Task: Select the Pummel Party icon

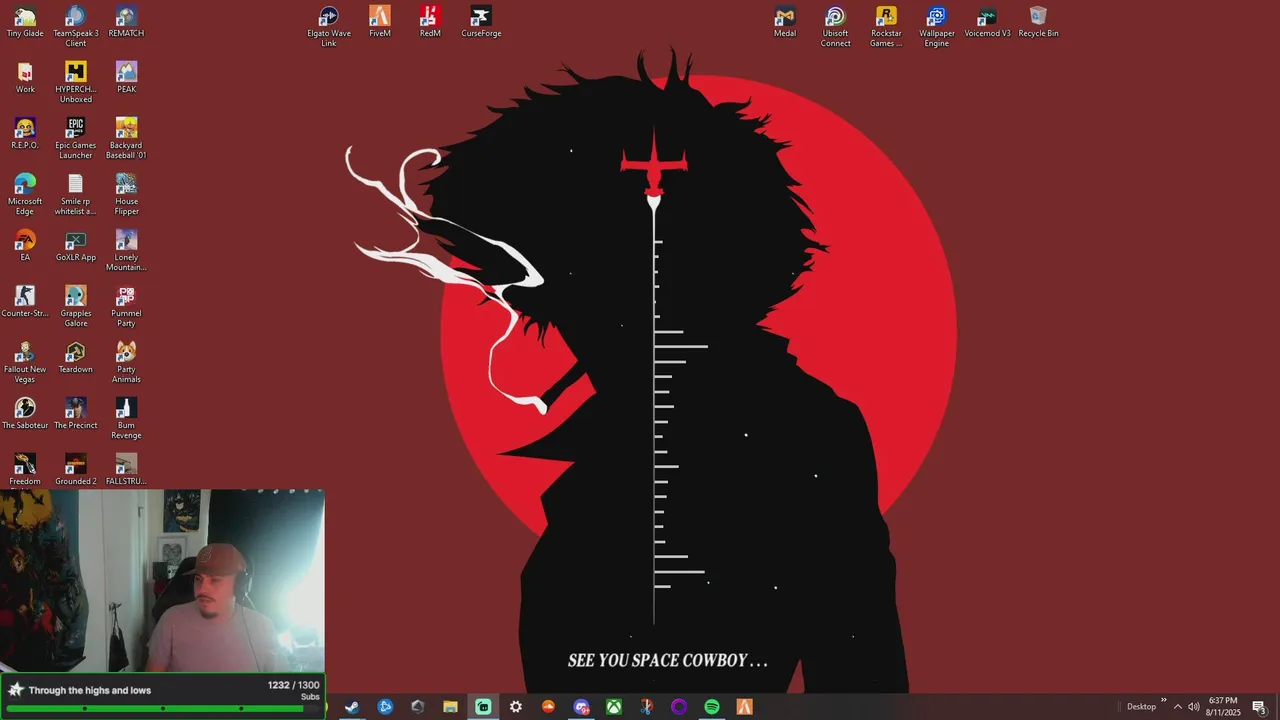Action: point(126,306)
